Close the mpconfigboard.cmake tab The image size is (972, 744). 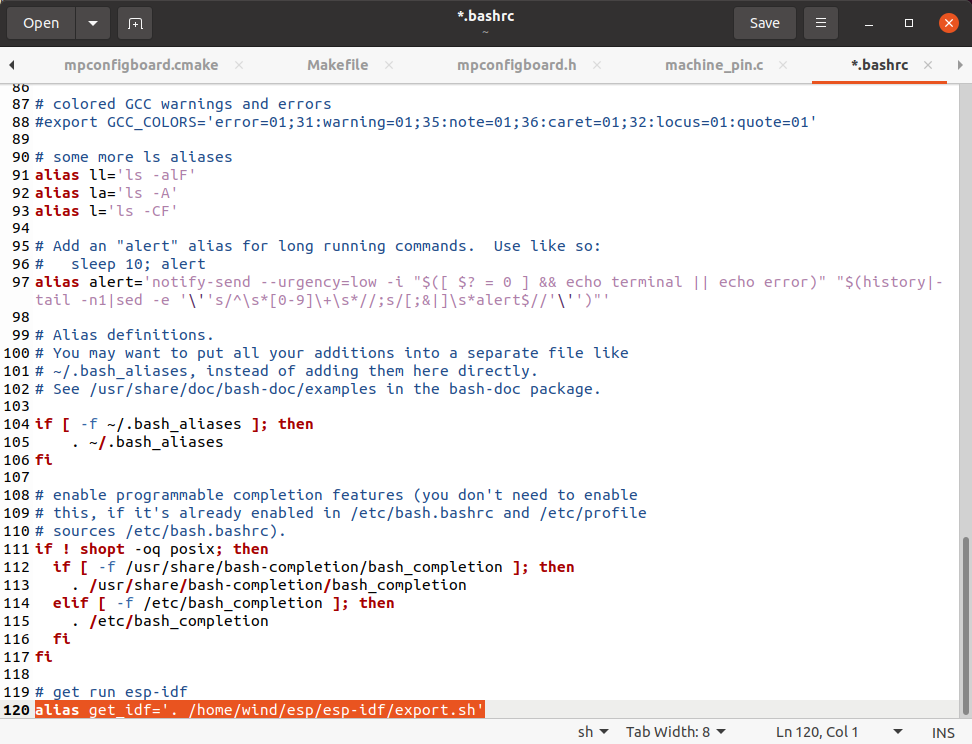(x=240, y=65)
